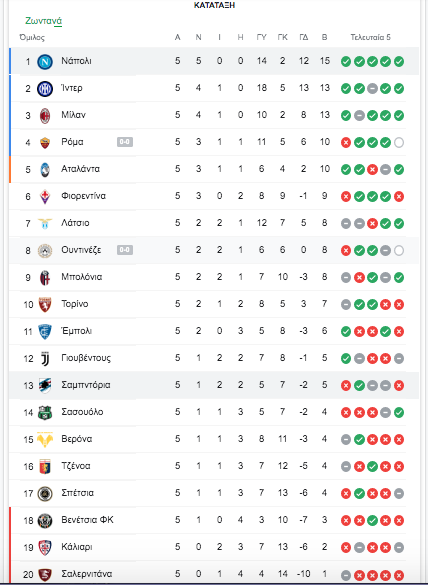Click Roma's live 0-0 score badge
428x585 pixels.
[x=125, y=142]
